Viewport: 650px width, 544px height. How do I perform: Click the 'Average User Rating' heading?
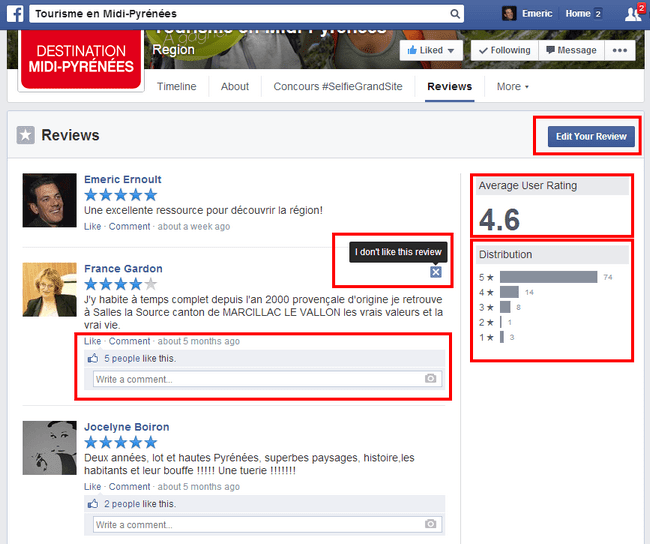tap(528, 186)
